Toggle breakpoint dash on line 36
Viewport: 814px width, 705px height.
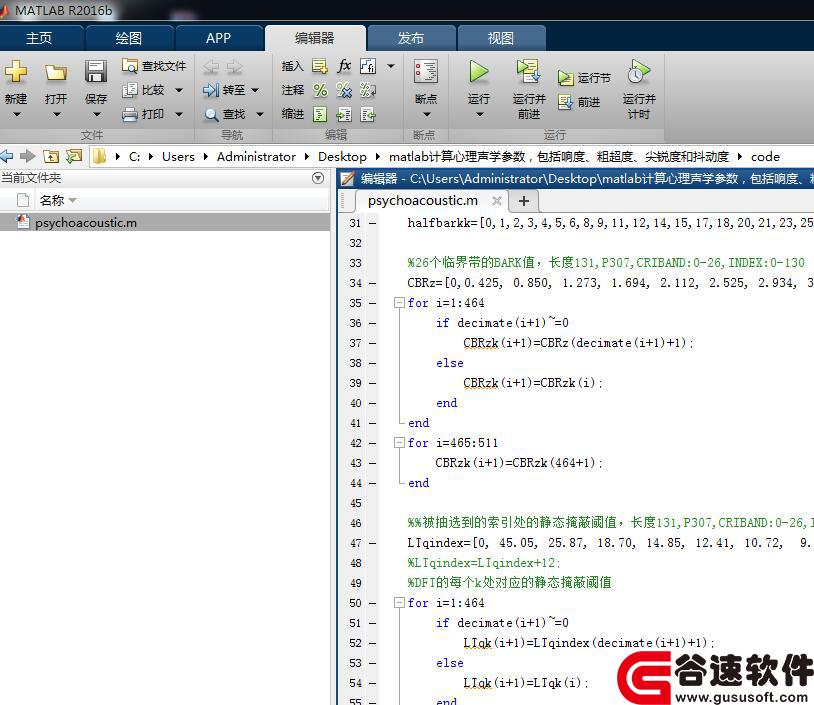point(373,323)
